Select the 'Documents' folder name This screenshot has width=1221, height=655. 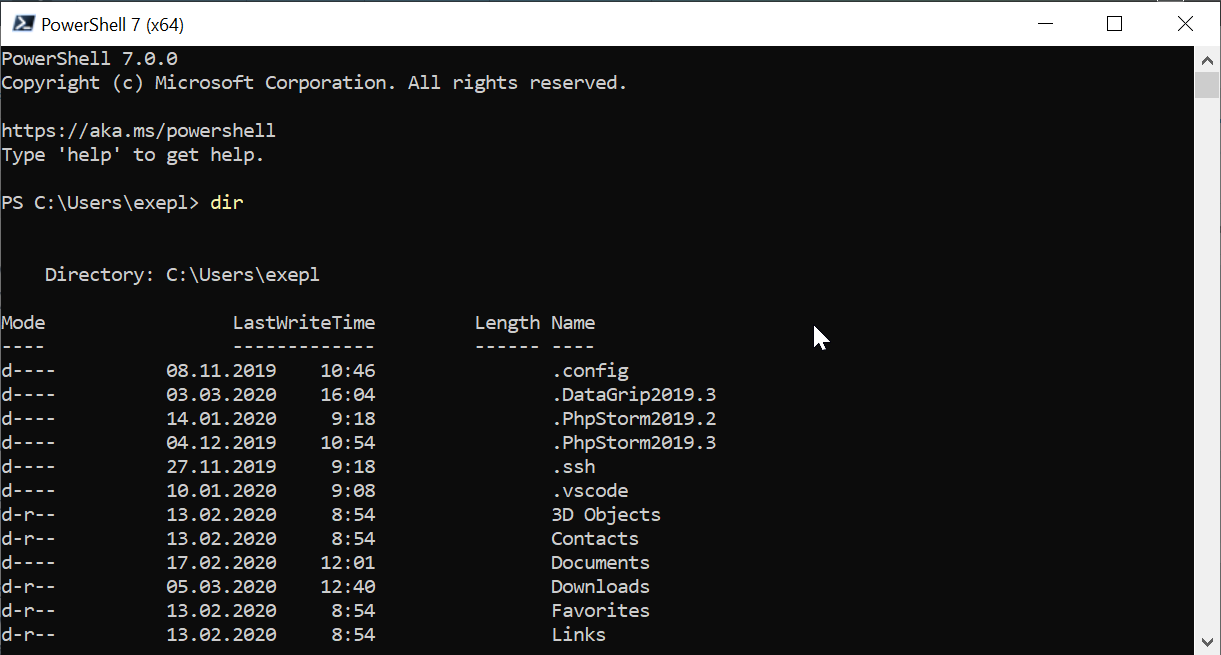601,563
